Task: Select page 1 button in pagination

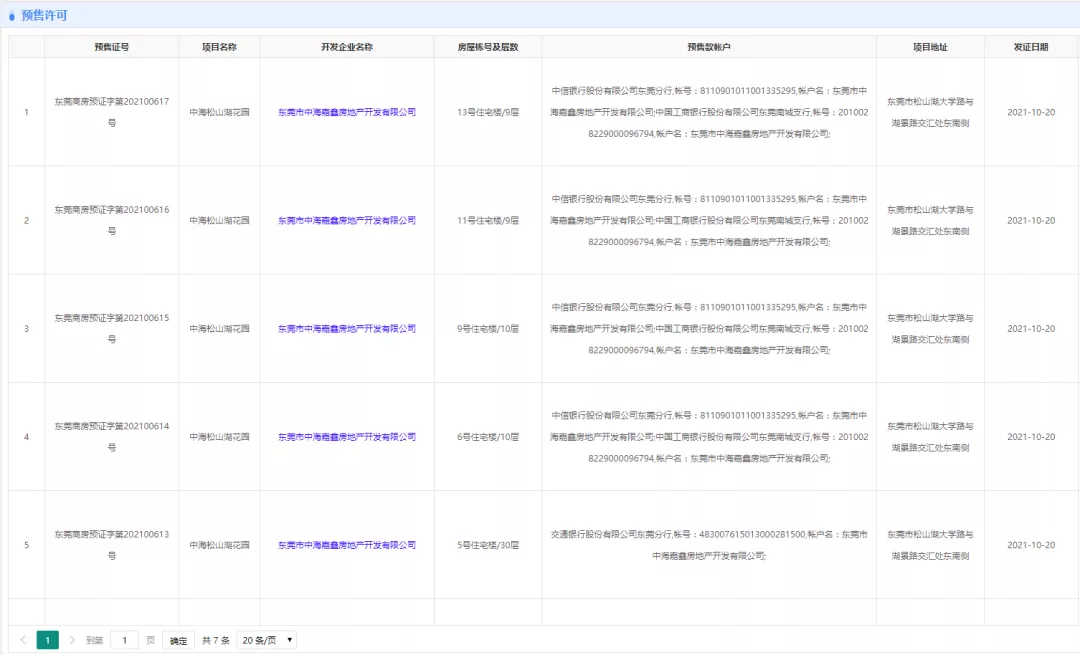Action: 48,640
